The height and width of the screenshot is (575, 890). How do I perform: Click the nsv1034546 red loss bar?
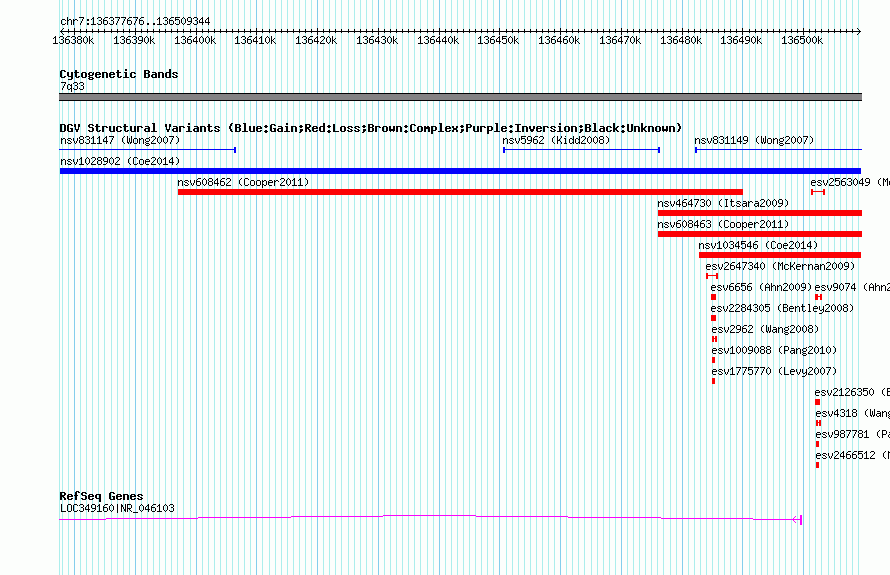(x=780, y=255)
